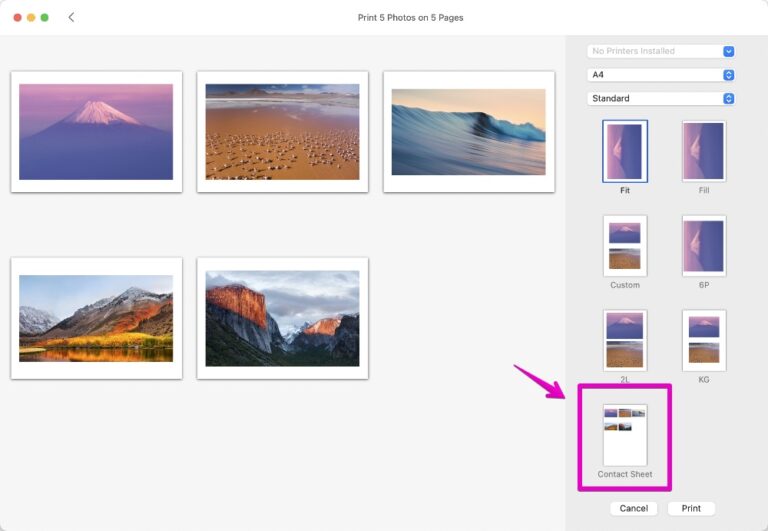Pick the 2L print layout
The image size is (768, 531).
click(x=624, y=340)
